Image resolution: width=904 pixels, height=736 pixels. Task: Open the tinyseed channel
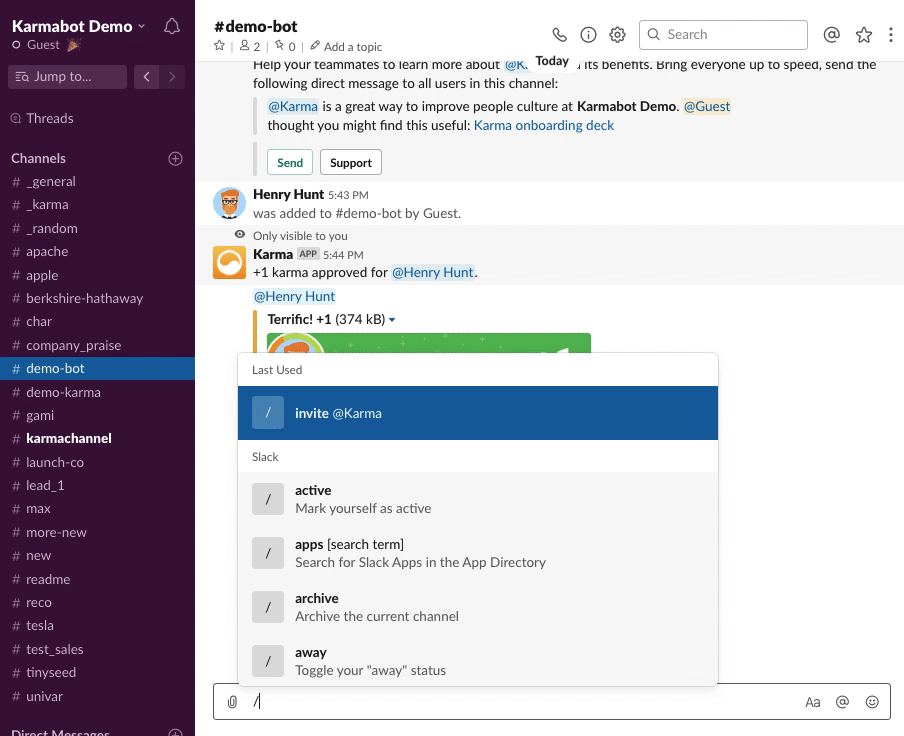pyautogui.click(x=51, y=673)
